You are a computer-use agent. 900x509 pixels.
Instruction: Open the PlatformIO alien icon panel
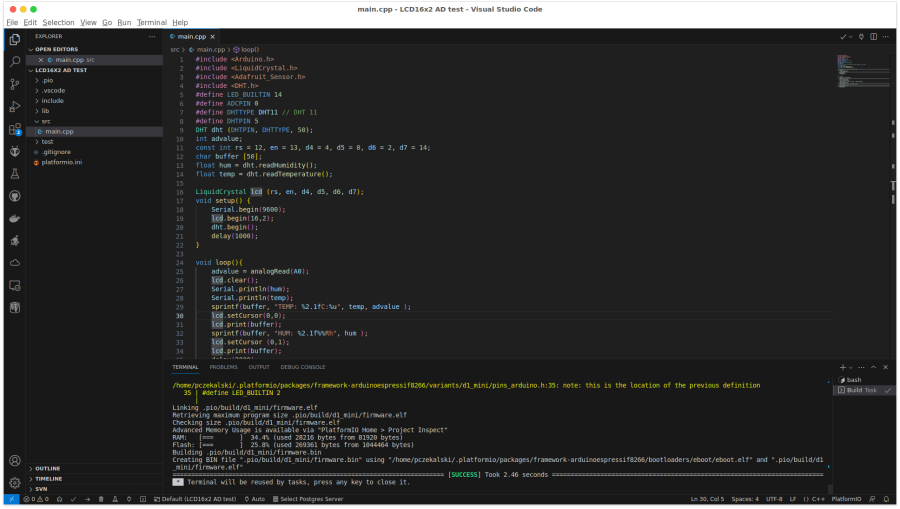[14, 152]
